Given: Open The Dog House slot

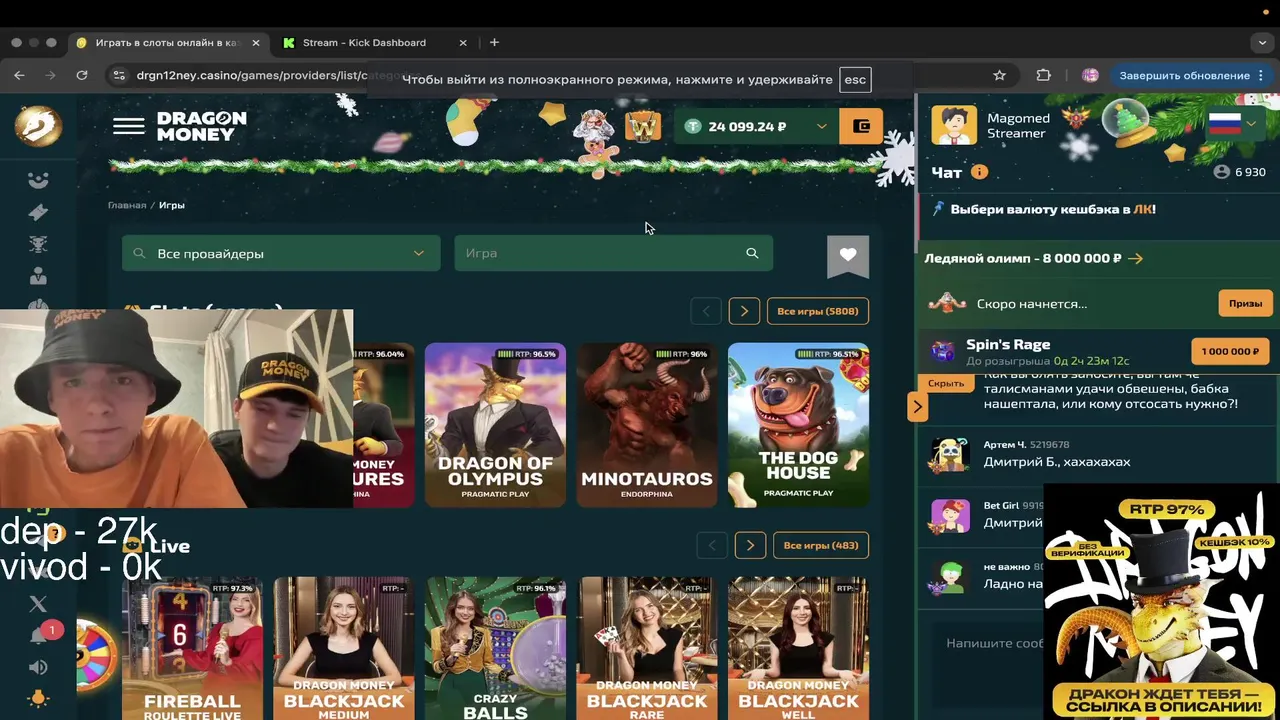Looking at the screenshot, I should (798, 425).
